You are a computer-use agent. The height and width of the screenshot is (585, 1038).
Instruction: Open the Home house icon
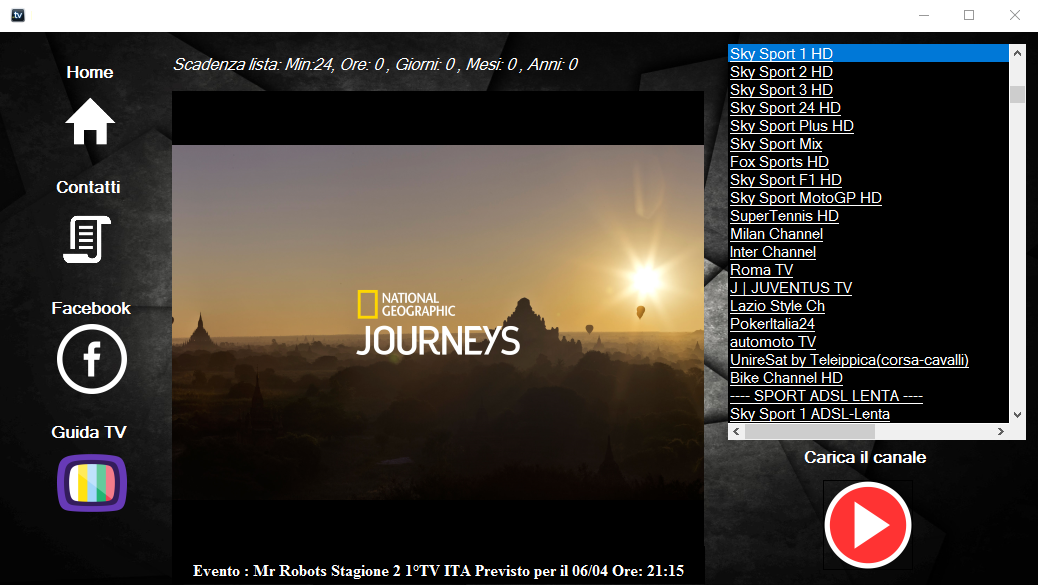click(x=90, y=121)
